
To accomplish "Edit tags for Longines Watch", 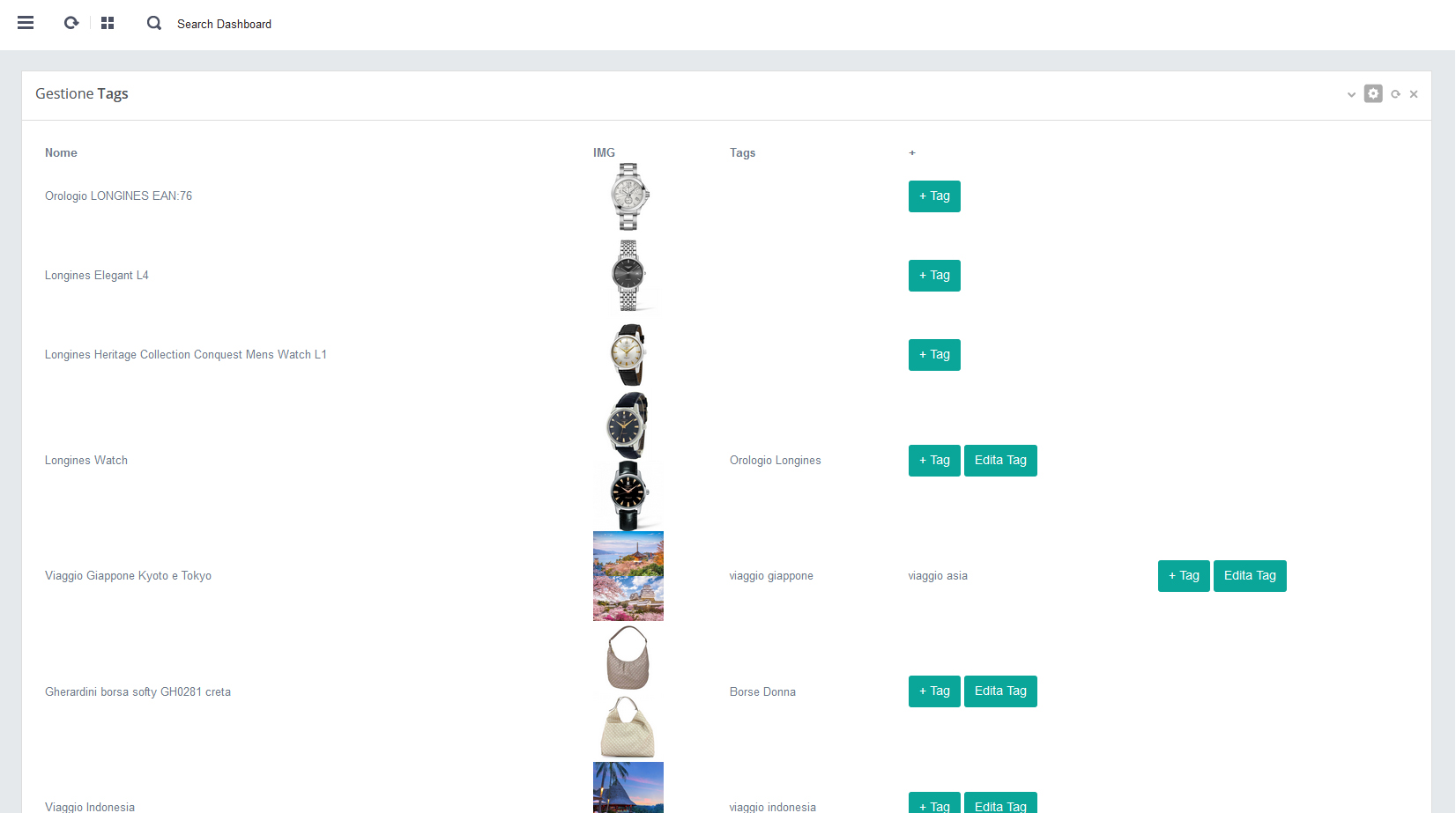I will click(1000, 461).
